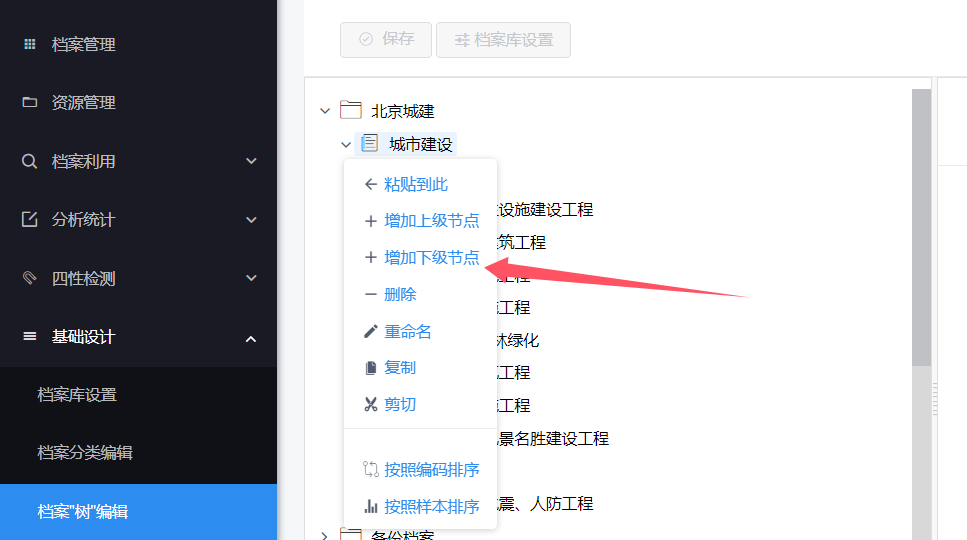Select the 城市建设 tree node

[421, 144]
